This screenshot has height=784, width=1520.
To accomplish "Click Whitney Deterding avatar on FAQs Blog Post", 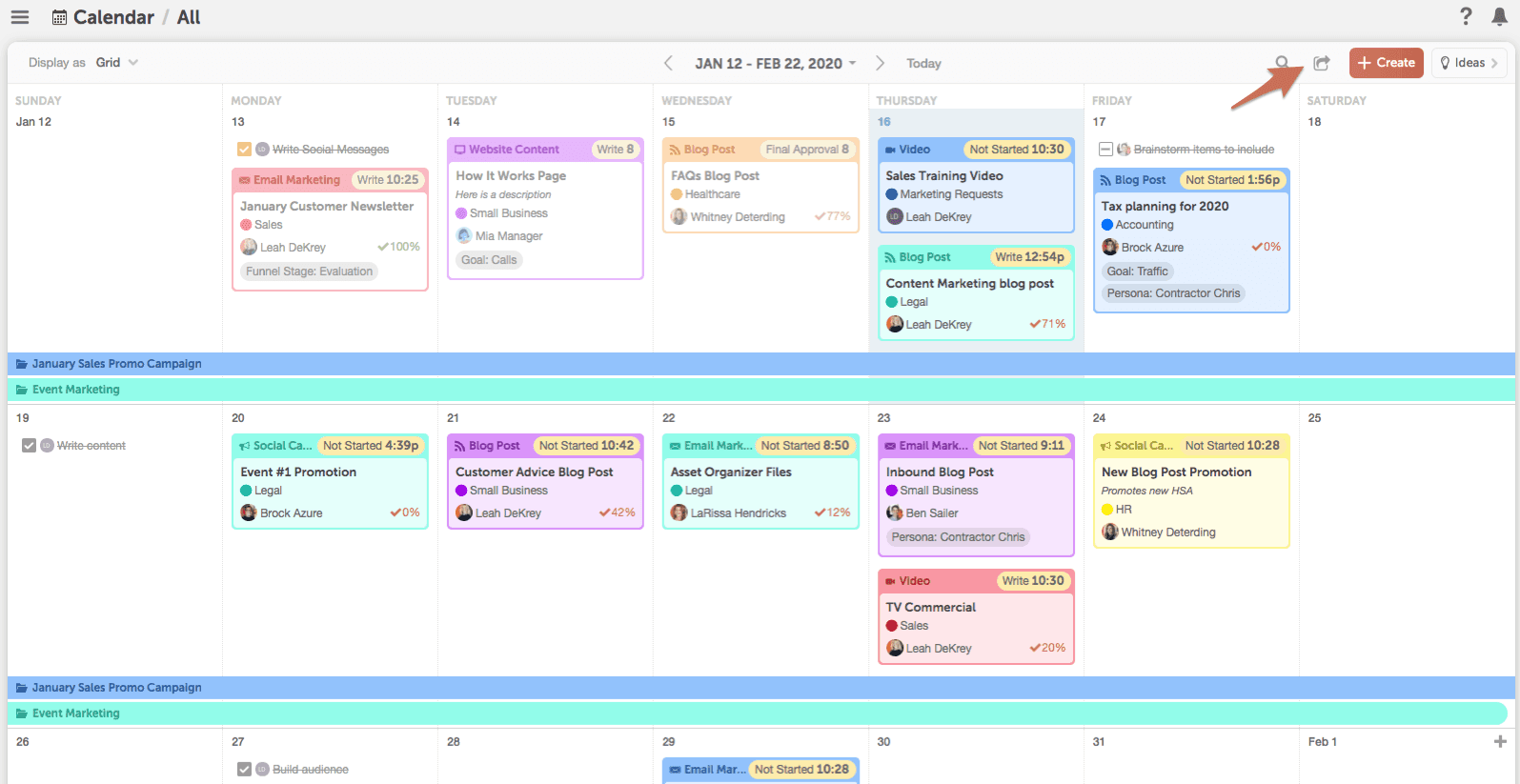I will tap(679, 216).
